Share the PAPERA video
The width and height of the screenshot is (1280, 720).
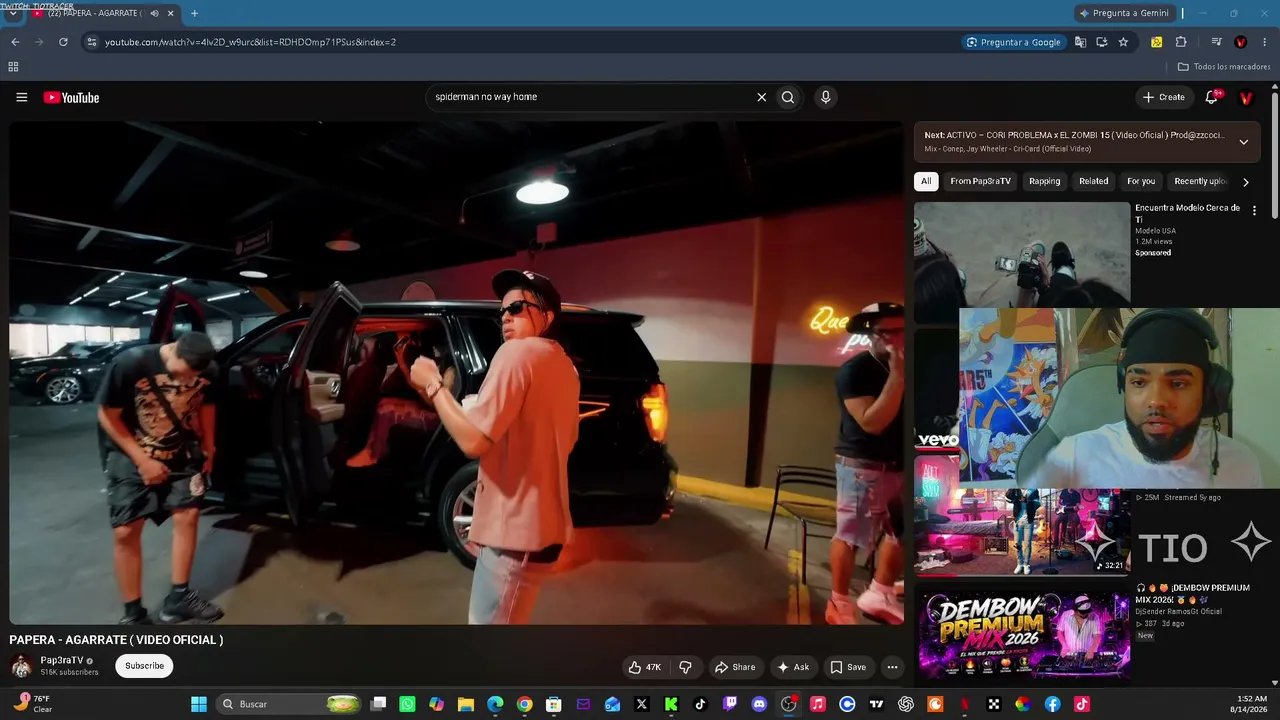tap(735, 667)
